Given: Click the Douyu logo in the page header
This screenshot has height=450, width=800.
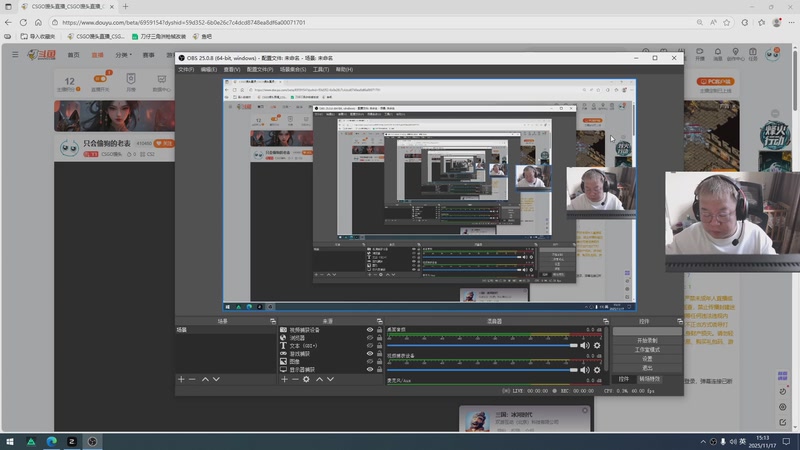Looking at the screenshot, I should pos(42,55).
